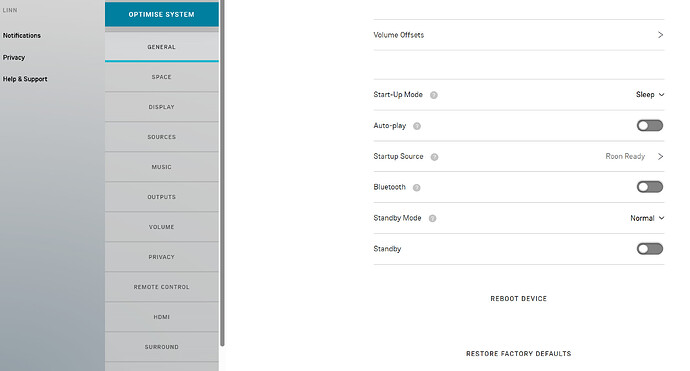
Task: Expand Volume Offsets chevron
Action: [660, 35]
